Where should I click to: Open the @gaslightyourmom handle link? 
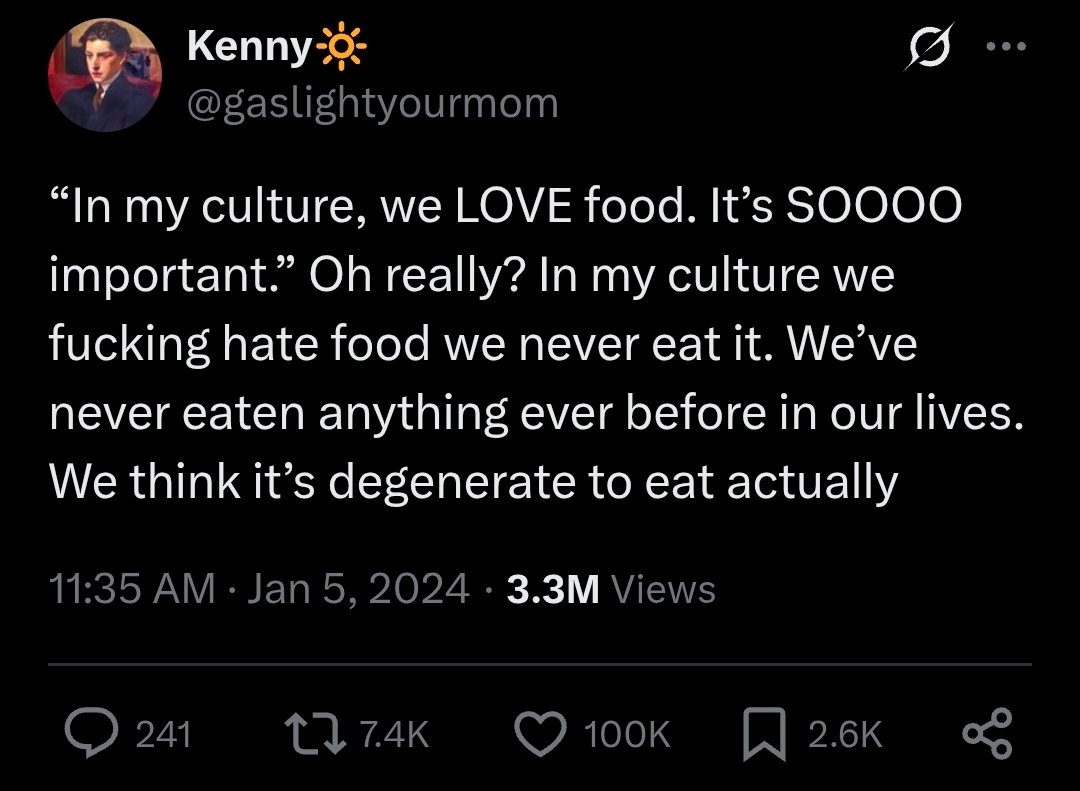[x=372, y=102]
